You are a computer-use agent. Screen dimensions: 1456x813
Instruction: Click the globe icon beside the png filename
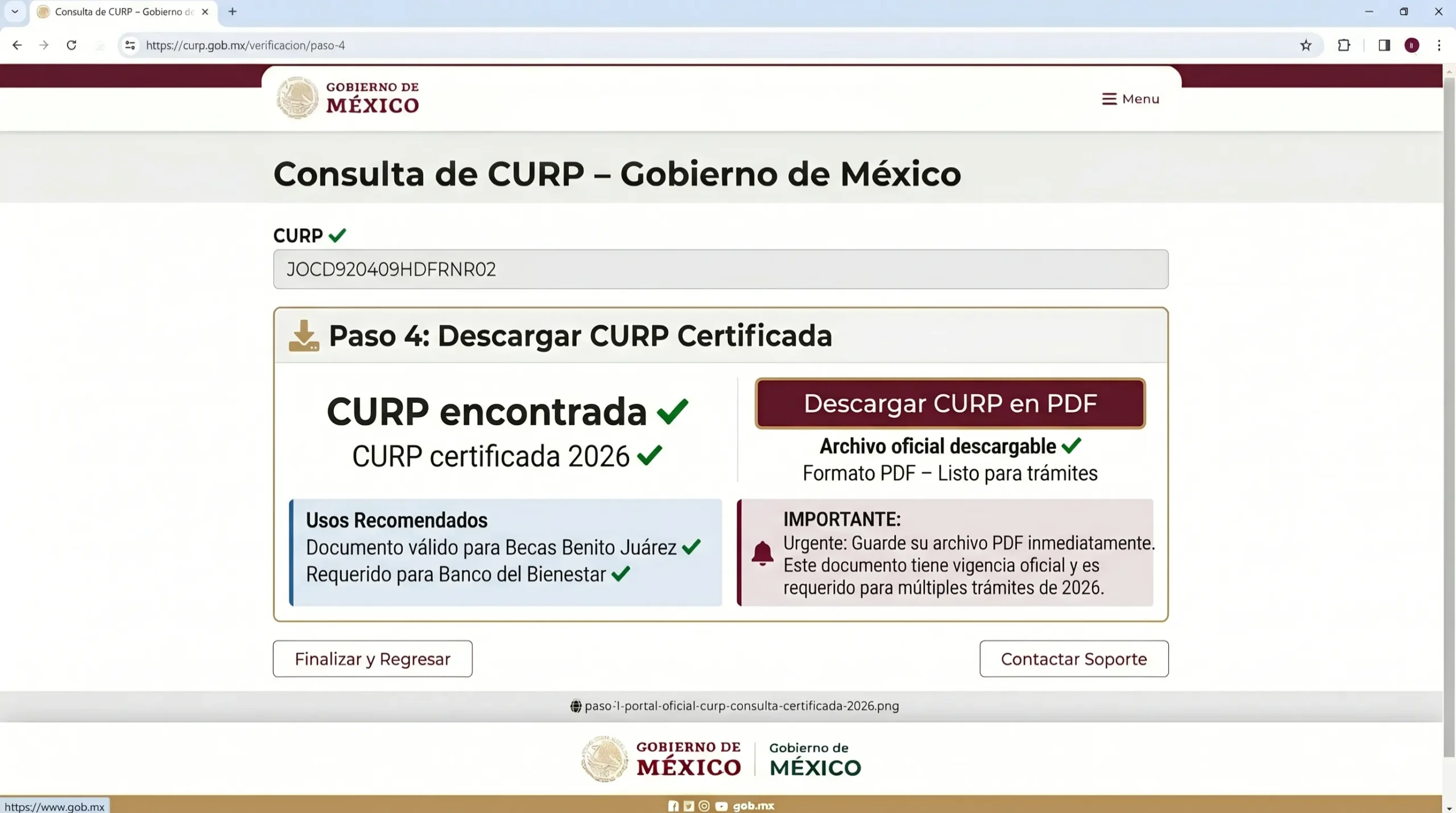tap(576, 706)
